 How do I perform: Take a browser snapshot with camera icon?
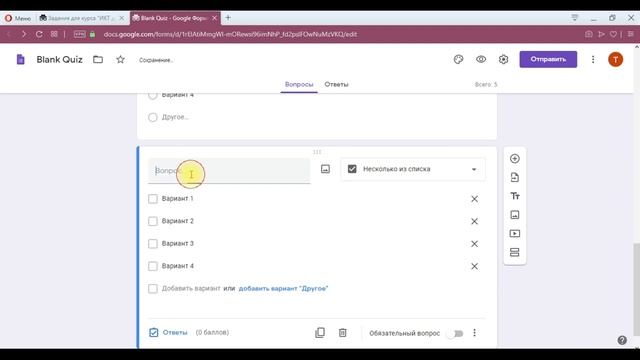tap(589, 34)
